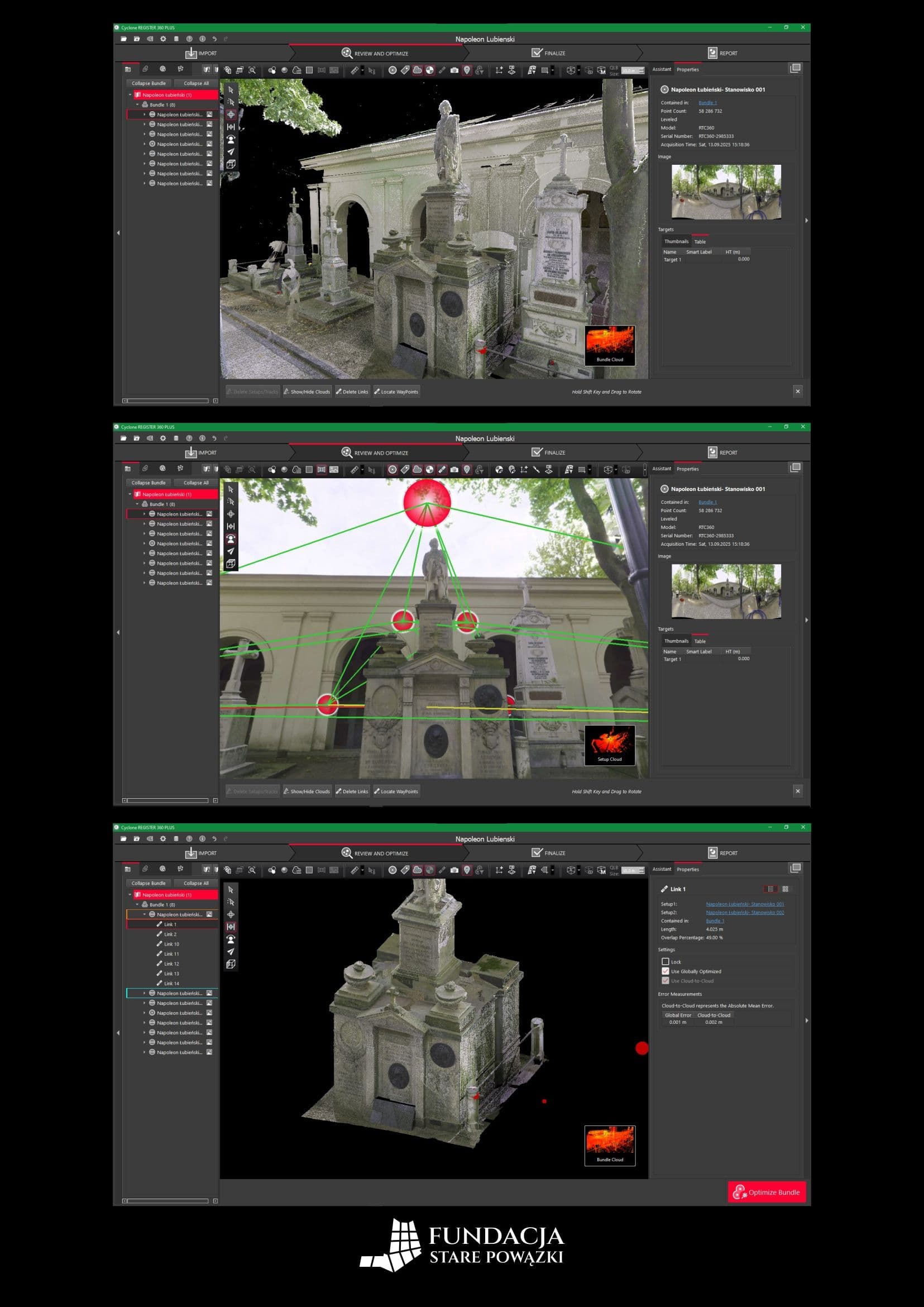Switch to Assistant tab in top window
924x1307 pixels.
[x=662, y=69]
